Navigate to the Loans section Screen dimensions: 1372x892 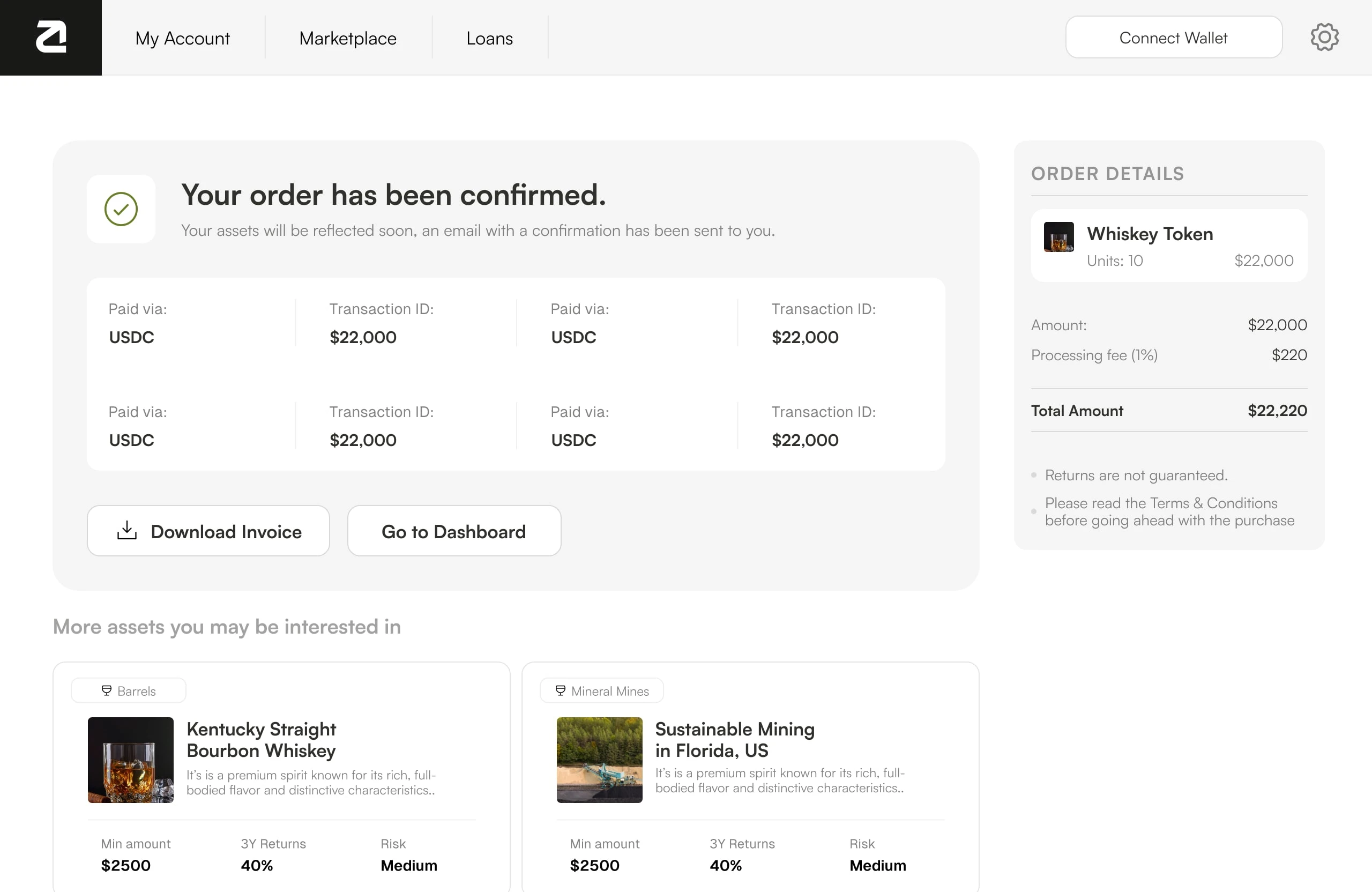(x=489, y=38)
